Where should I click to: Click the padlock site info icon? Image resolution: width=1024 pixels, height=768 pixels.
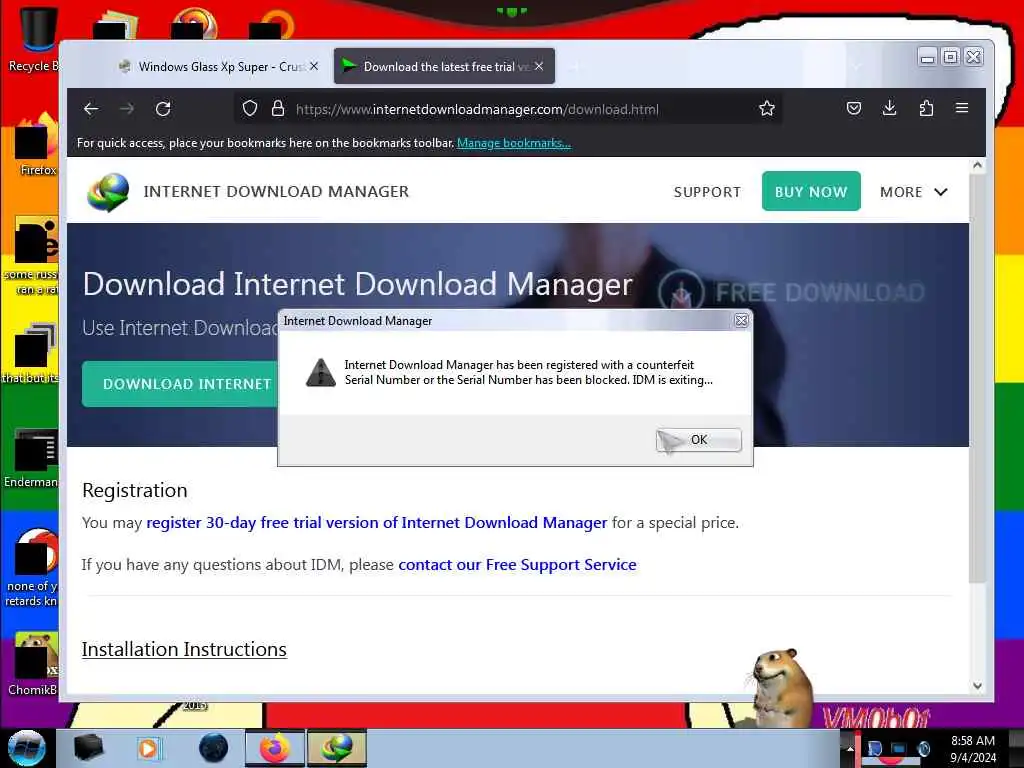tap(278, 108)
